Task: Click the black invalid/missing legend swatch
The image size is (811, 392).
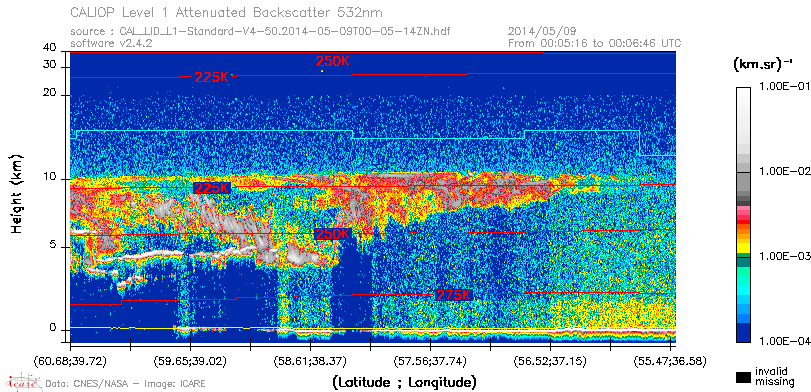Action: coord(744,378)
